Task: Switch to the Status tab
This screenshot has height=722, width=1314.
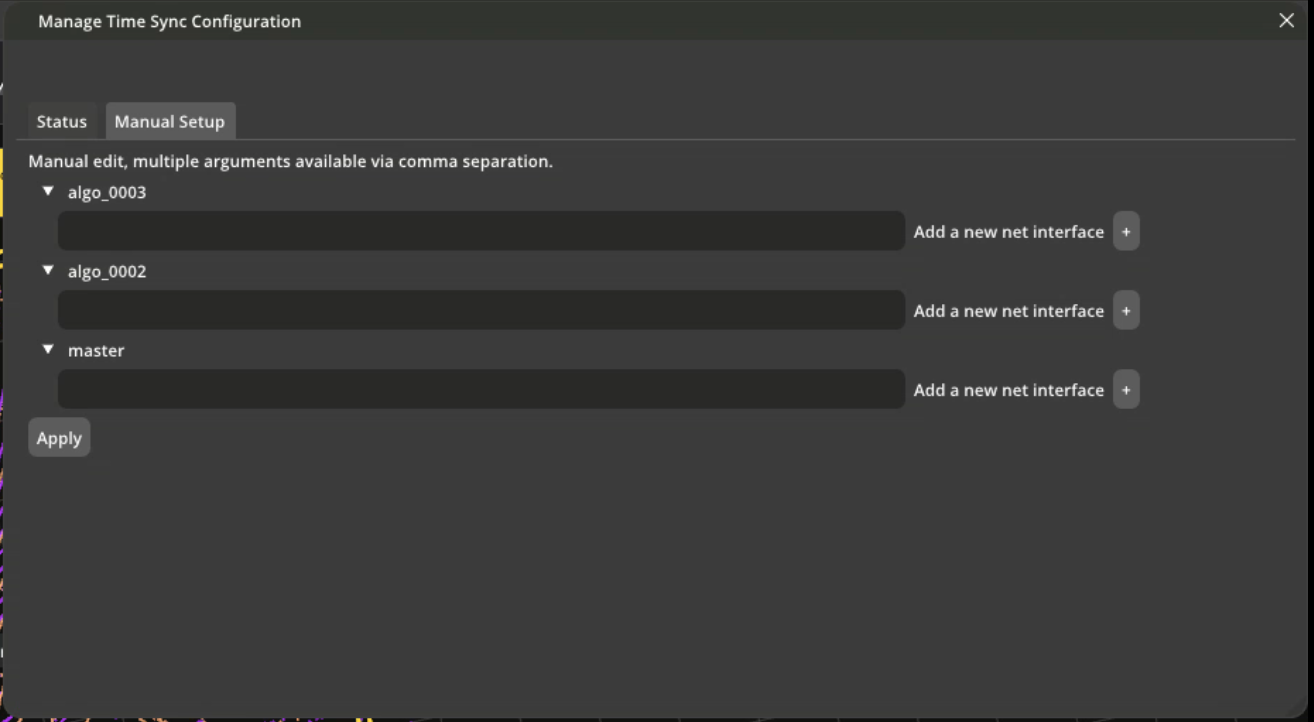Action: tap(62, 121)
